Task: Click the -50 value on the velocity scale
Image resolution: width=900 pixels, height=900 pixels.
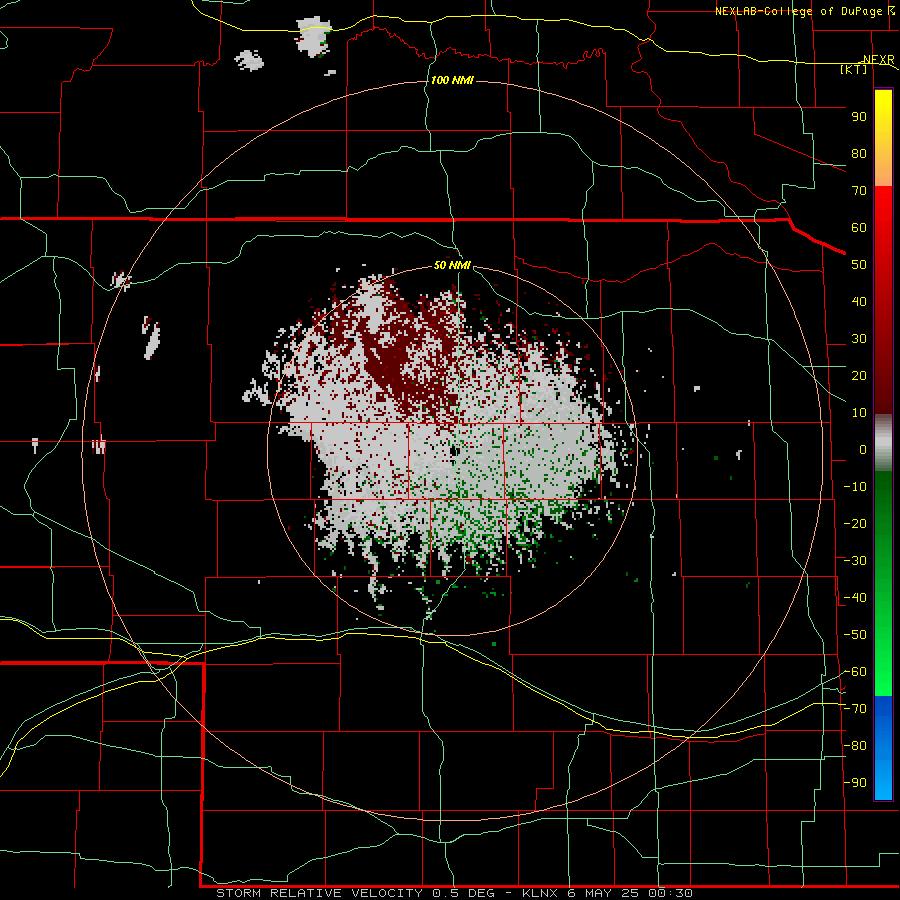Action: pyautogui.click(x=855, y=634)
